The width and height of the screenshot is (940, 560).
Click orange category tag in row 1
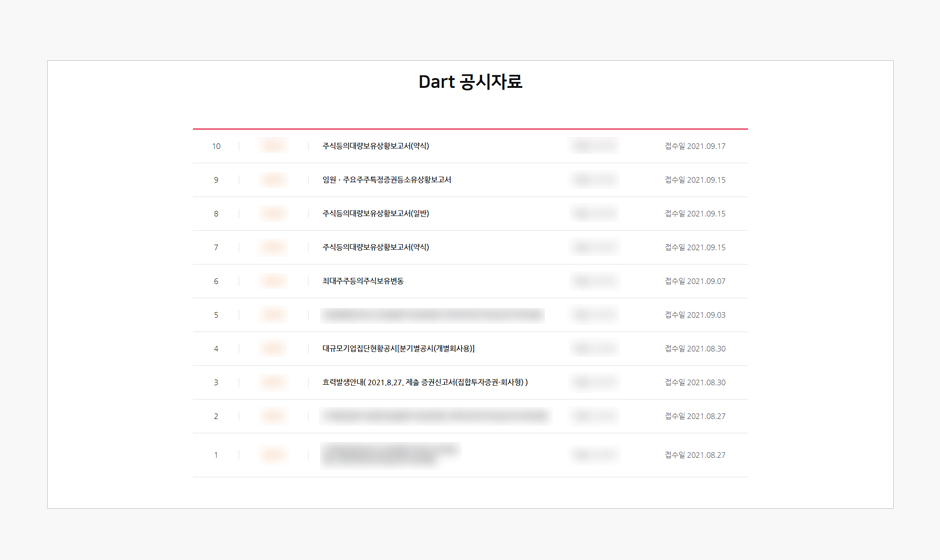[273, 455]
